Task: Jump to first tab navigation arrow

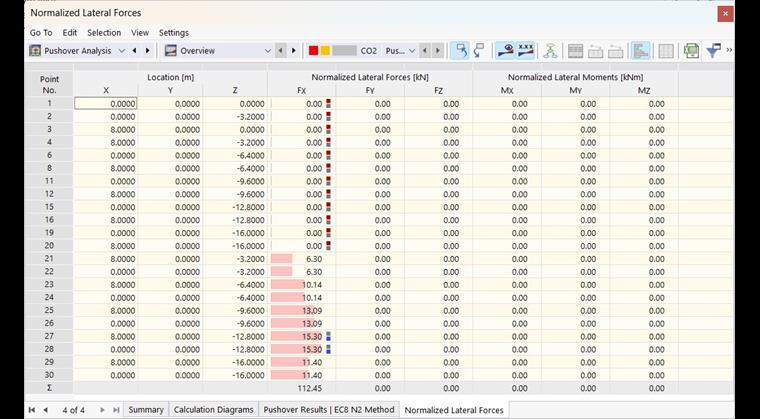Action: (x=32, y=410)
